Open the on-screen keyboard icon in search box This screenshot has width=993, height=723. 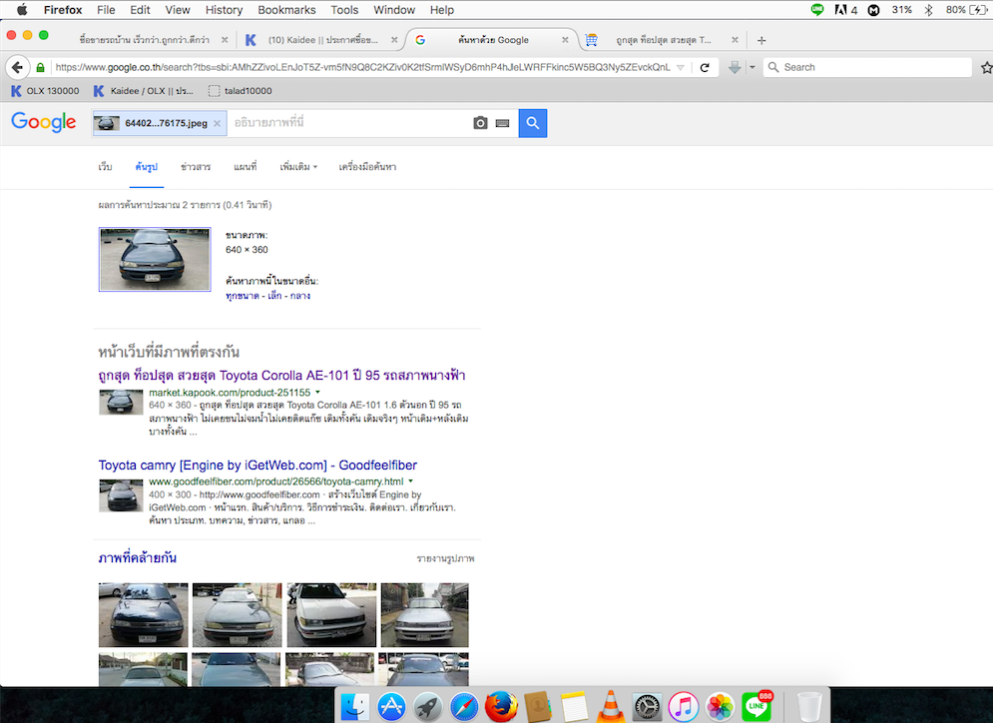pyautogui.click(x=502, y=123)
